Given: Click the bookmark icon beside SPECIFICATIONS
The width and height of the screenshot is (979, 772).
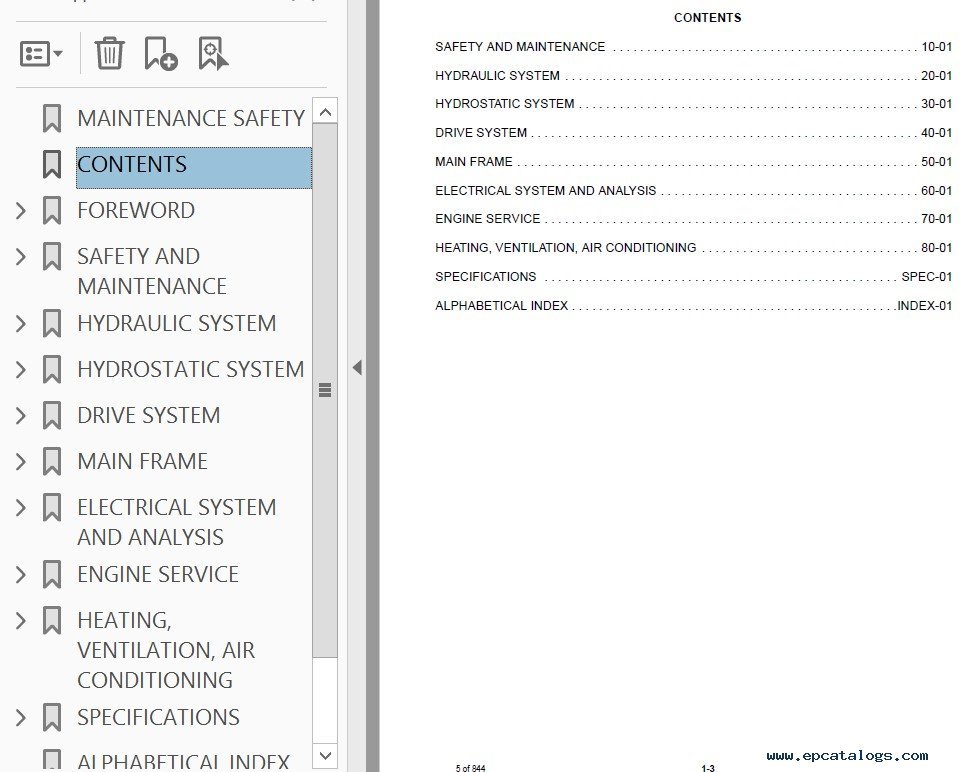Looking at the screenshot, I should coord(52,717).
